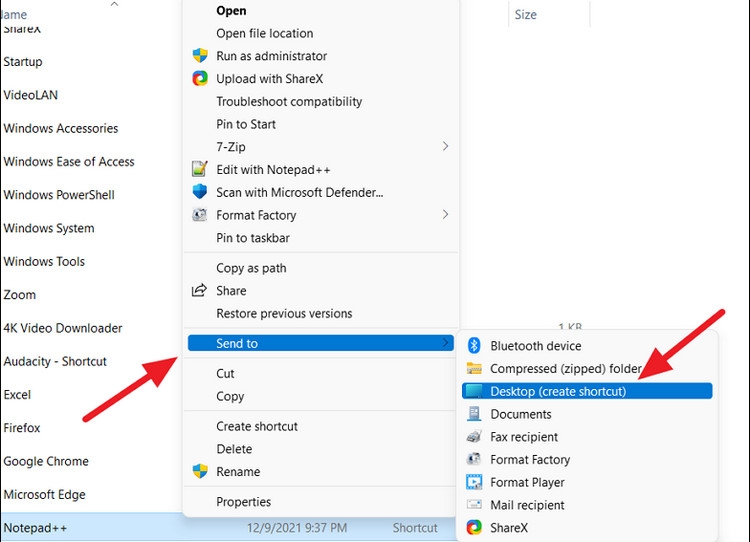Choose Pin to taskbar
Image resolution: width=750 pixels, height=542 pixels.
253,238
